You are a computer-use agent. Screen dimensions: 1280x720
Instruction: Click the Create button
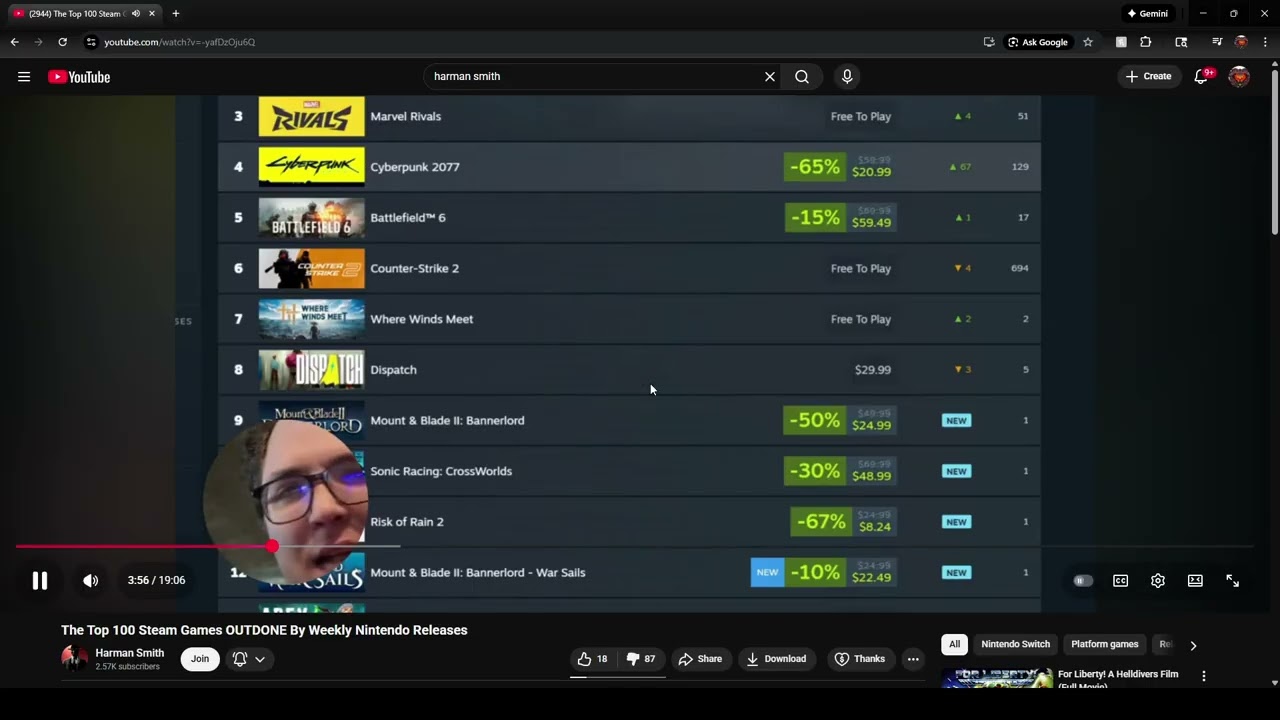pyautogui.click(x=1148, y=77)
